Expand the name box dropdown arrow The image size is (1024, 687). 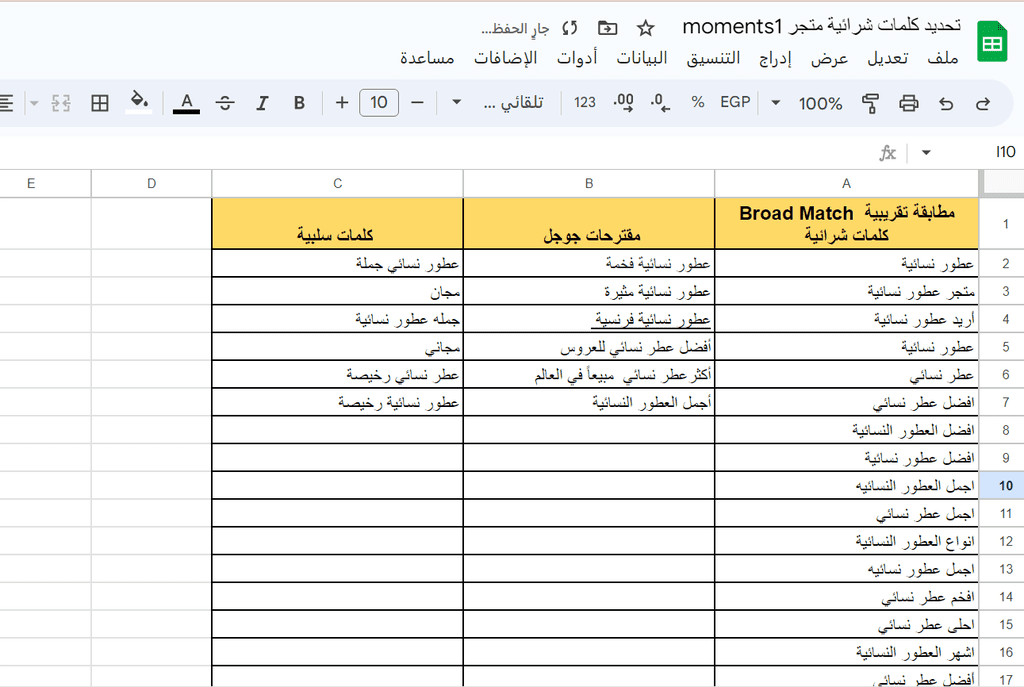926,153
